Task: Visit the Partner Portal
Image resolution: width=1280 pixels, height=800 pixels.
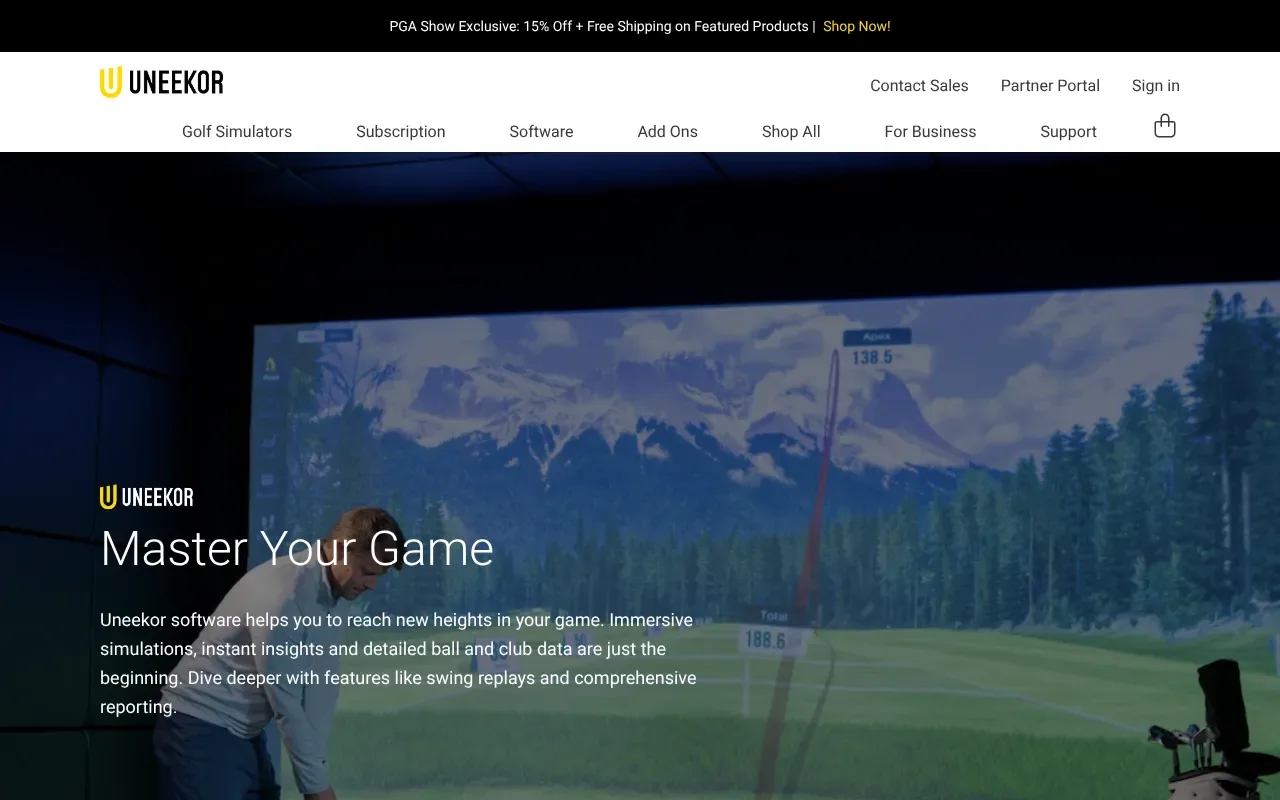Action: click(1050, 85)
